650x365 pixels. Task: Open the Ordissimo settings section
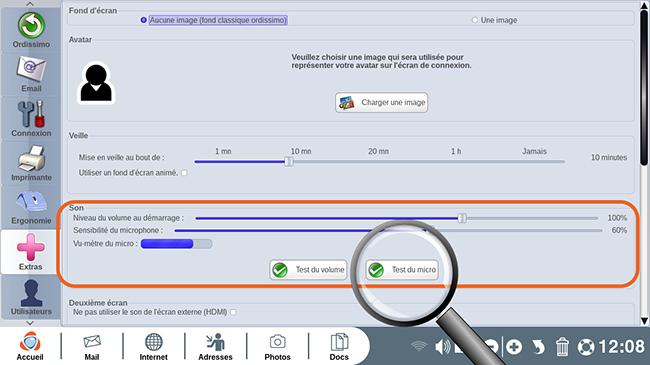tap(31, 30)
